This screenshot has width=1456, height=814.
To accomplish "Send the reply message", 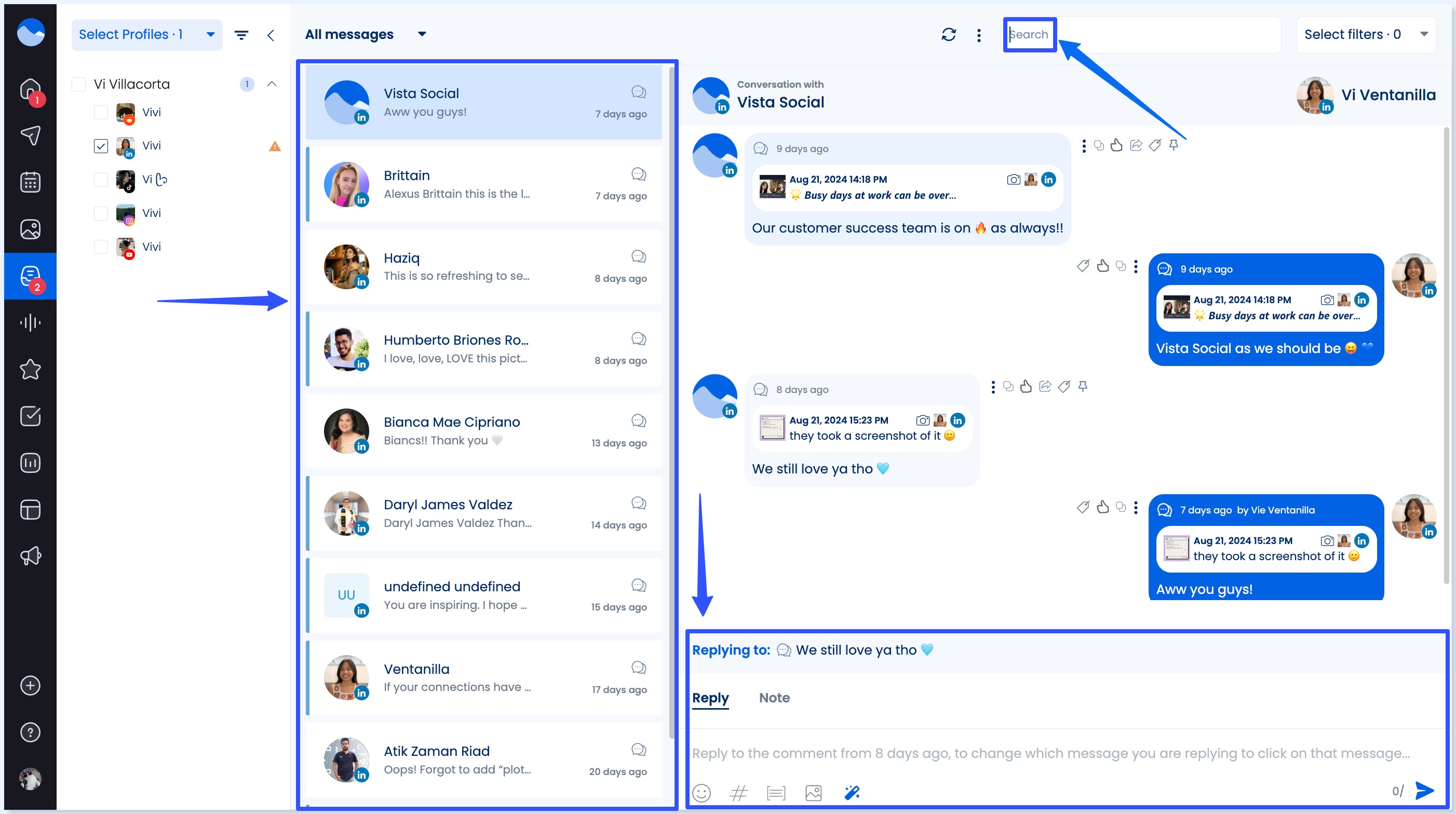I will [1424, 791].
